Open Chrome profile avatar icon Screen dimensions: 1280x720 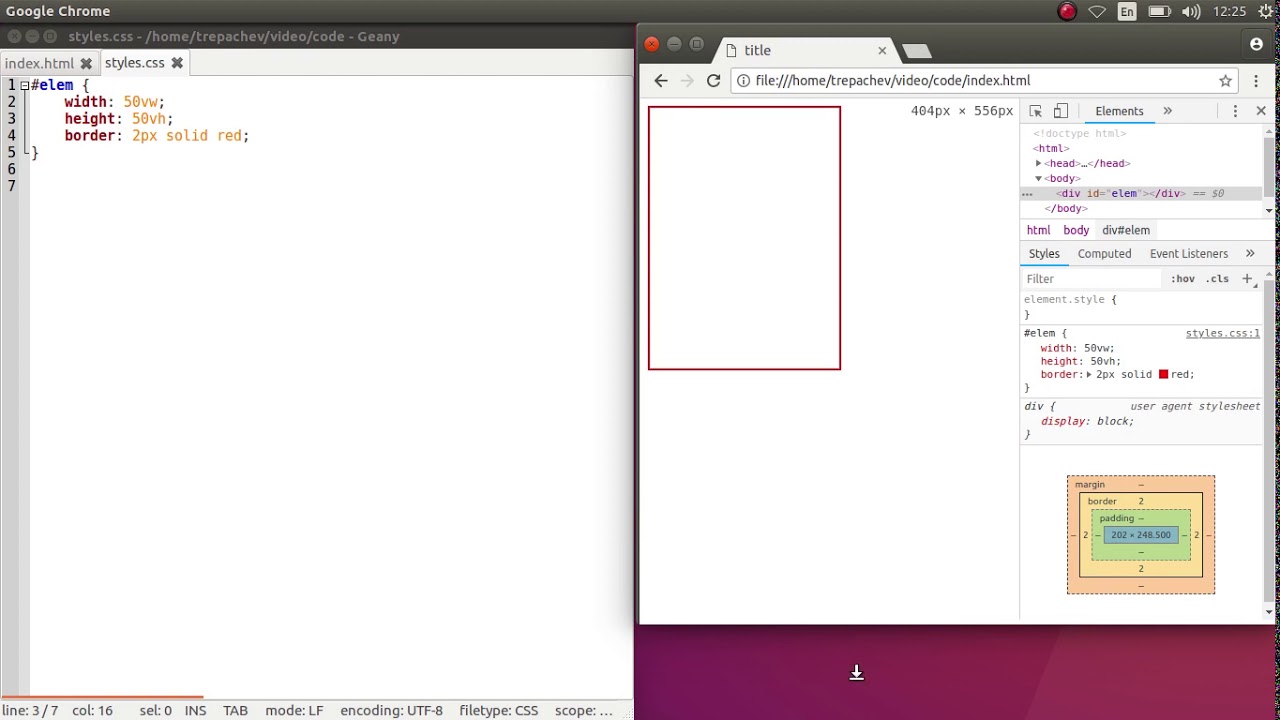tap(1256, 44)
